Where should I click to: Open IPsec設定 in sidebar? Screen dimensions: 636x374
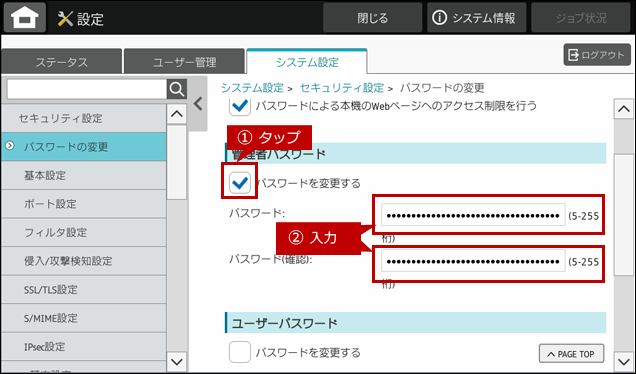coord(84,347)
